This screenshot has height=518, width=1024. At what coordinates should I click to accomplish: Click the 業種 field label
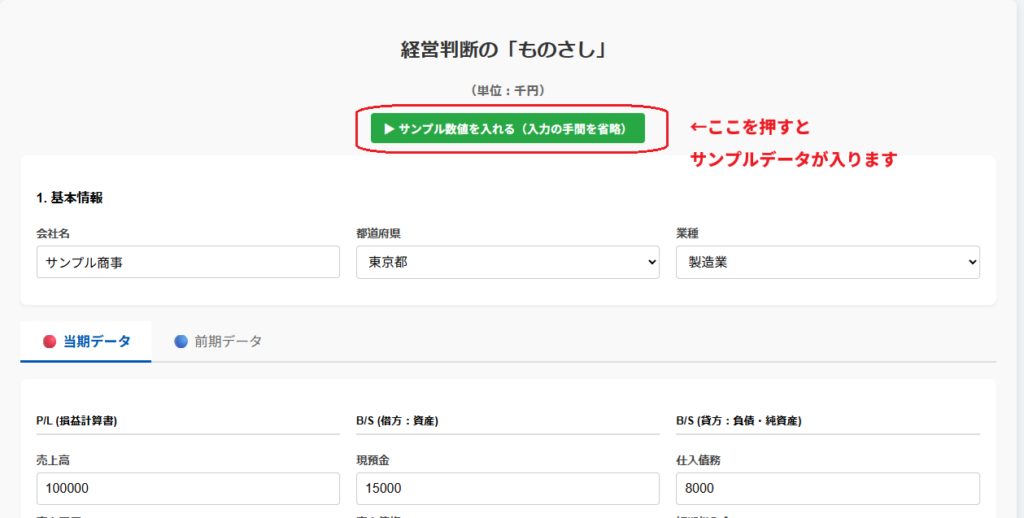[687, 234]
